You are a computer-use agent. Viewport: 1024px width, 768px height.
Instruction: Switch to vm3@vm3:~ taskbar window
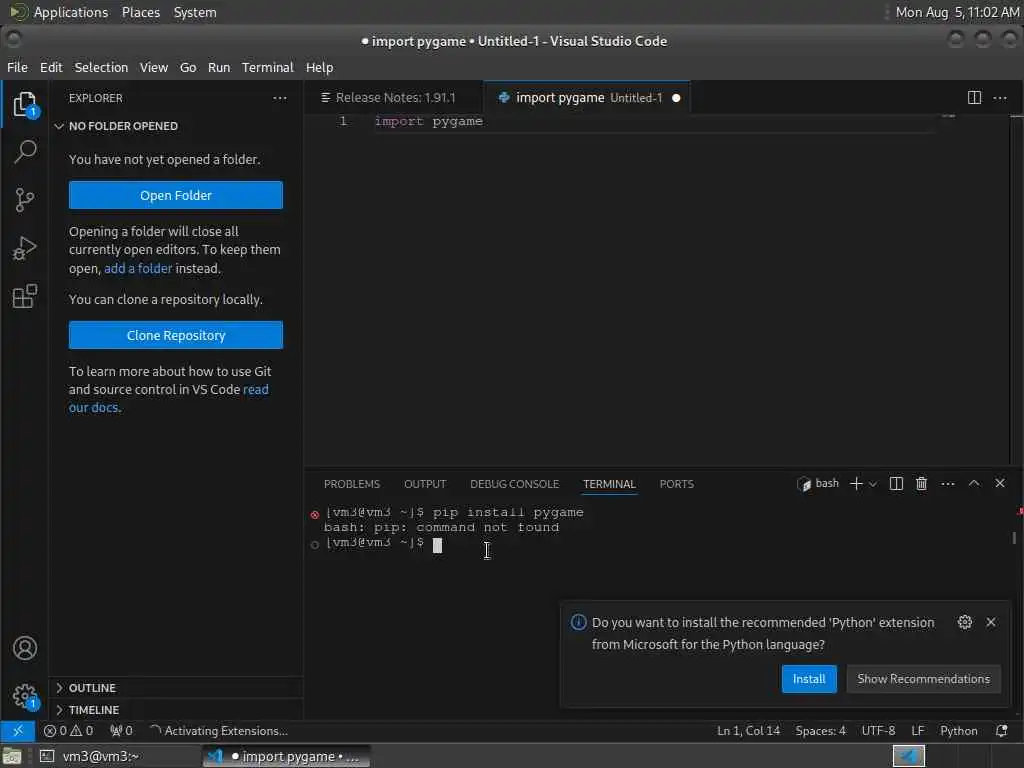pos(118,756)
